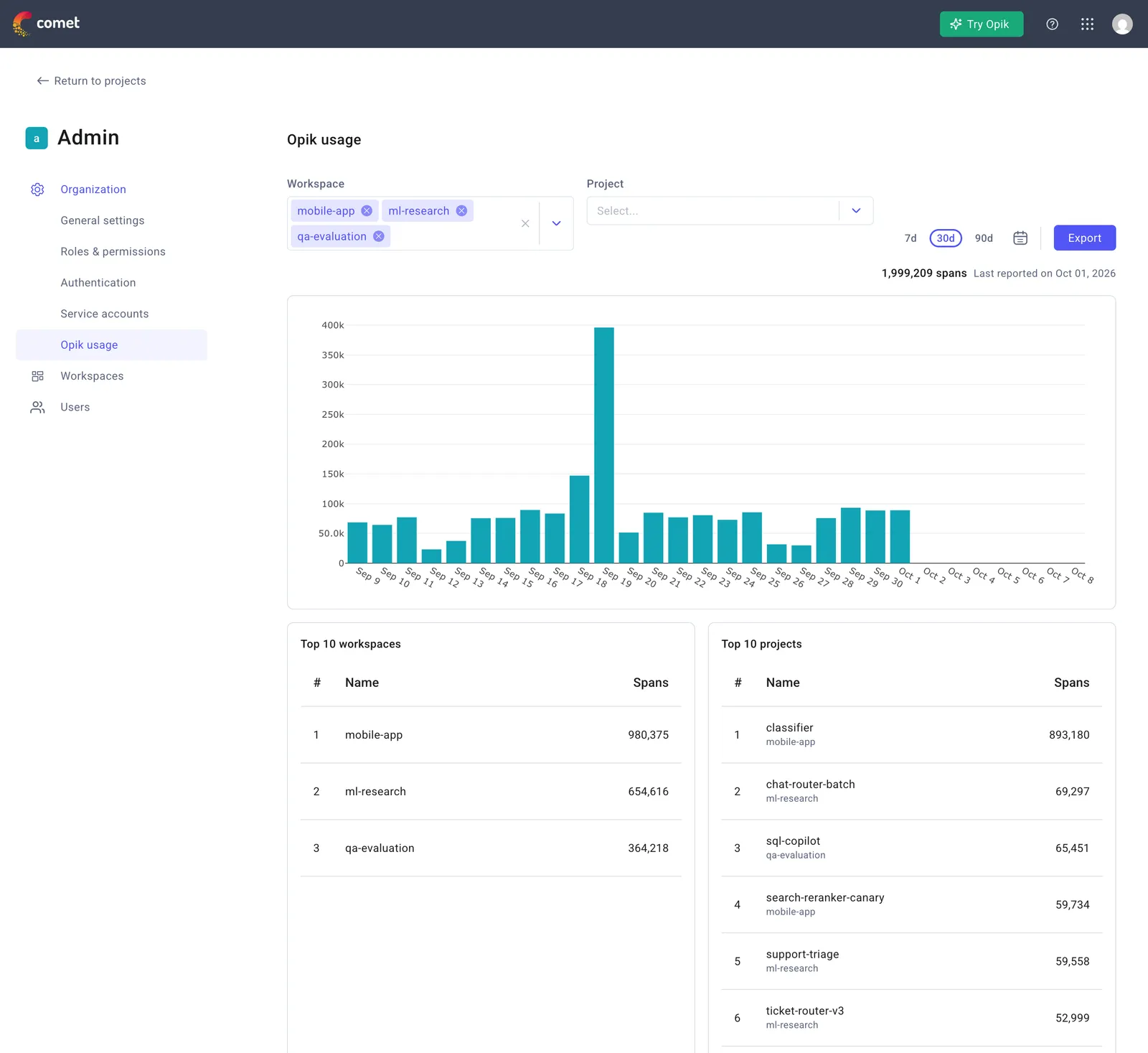The image size is (1148, 1053).
Task: Select the 90d time range
Action: (984, 238)
